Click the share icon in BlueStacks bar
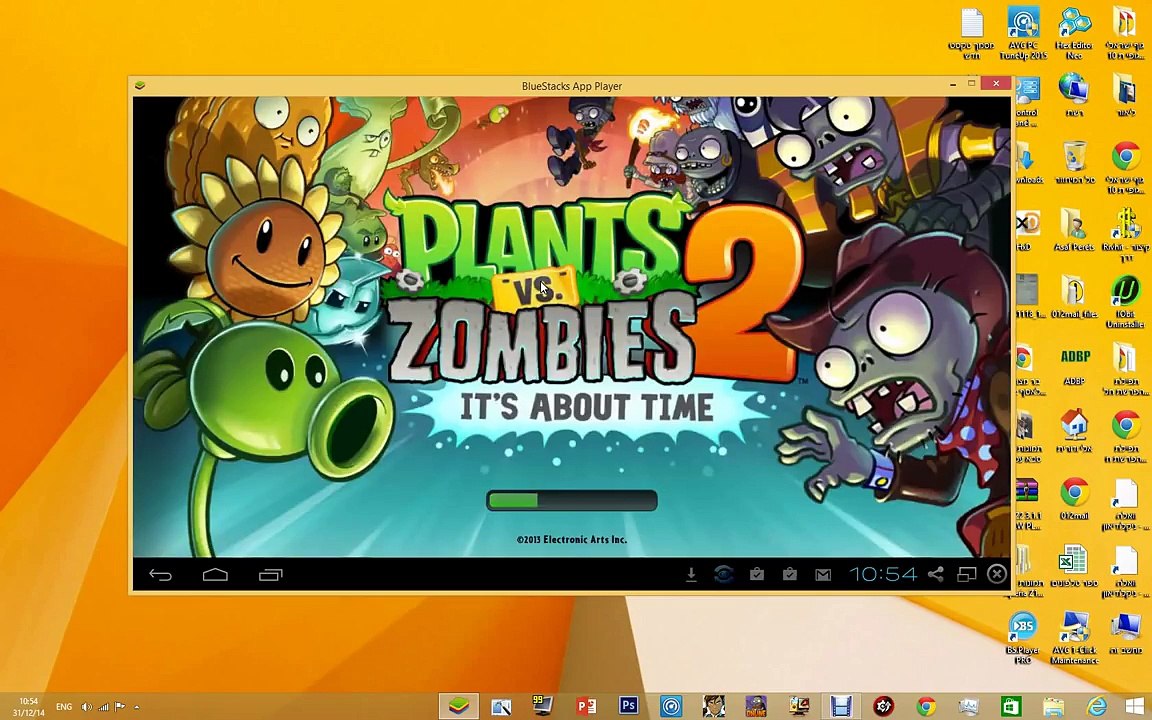The height and width of the screenshot is (720, 1152). tap(935, 574)
